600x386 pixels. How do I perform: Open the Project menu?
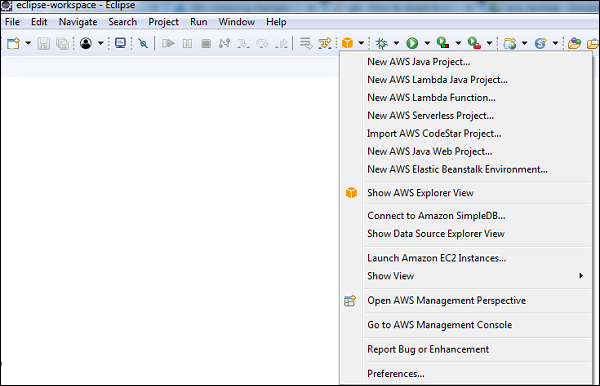click(163, 22)
